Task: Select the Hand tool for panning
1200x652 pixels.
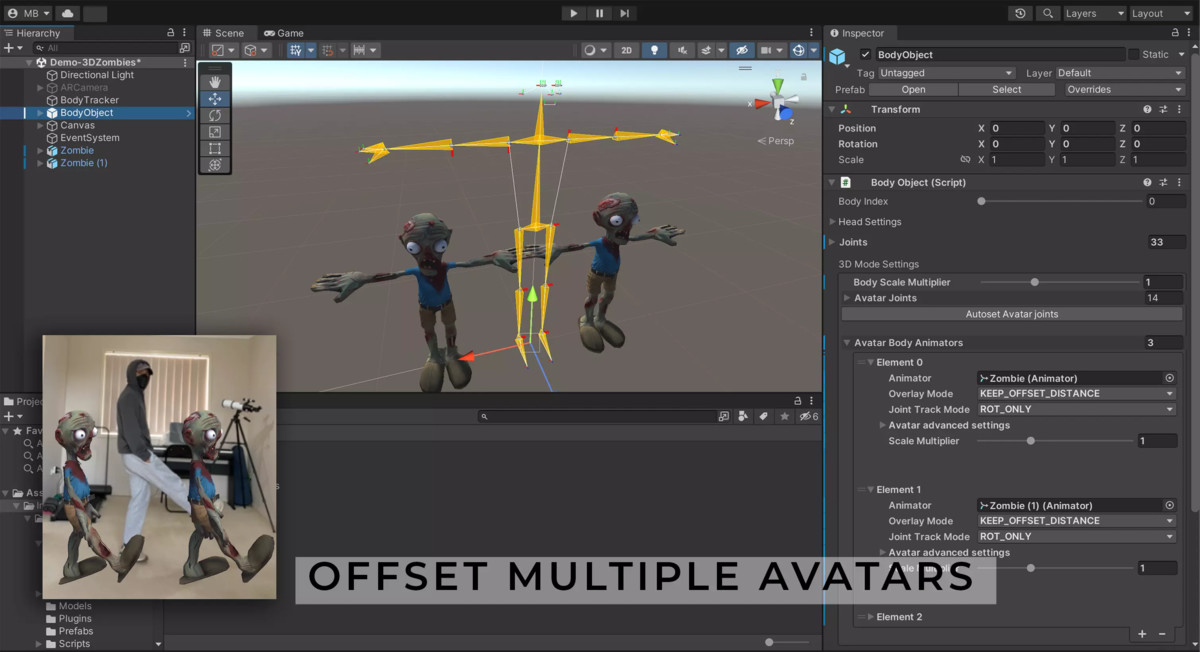Action: coord(215,81)
